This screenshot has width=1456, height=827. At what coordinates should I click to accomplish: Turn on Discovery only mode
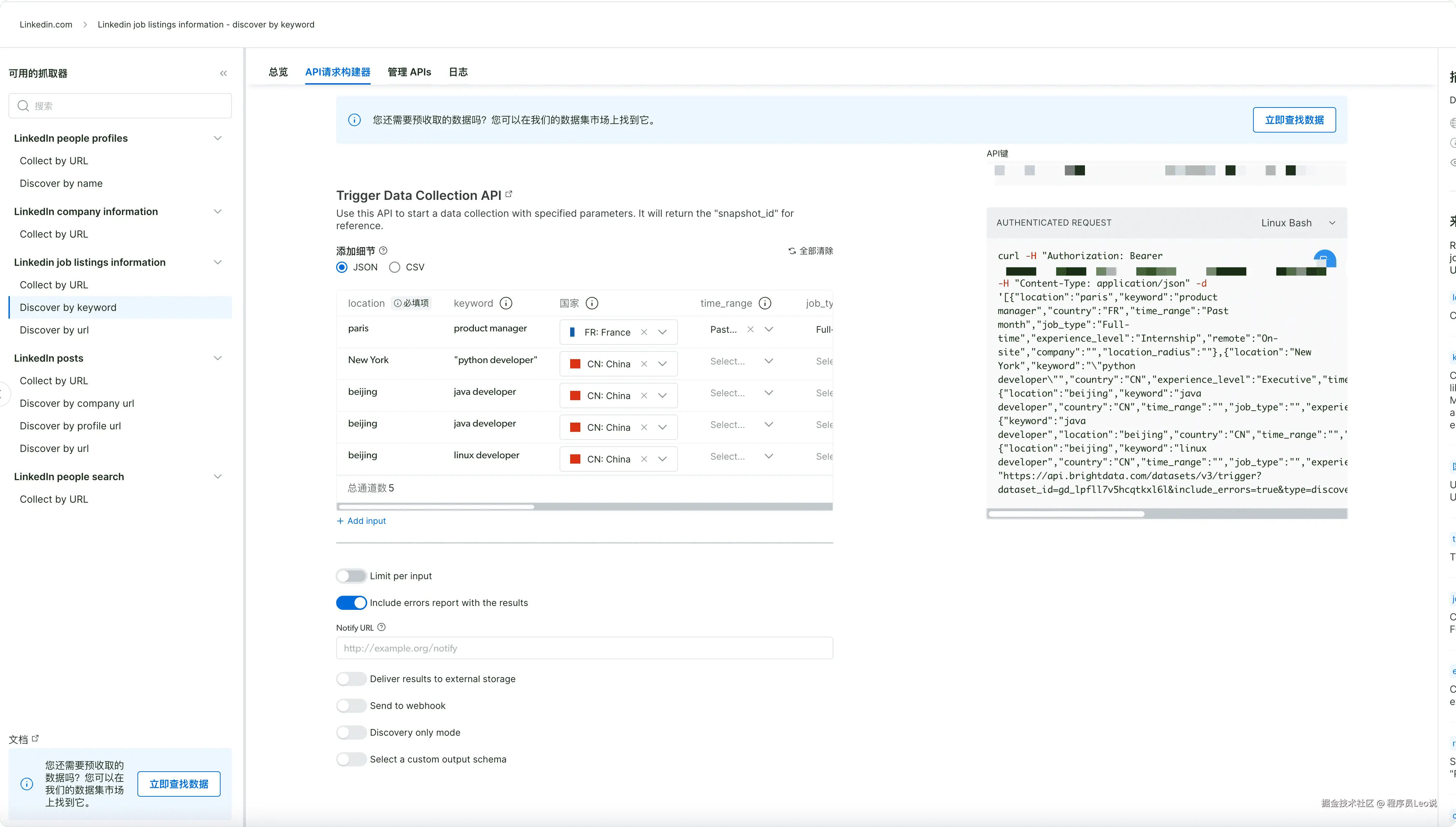351,732
